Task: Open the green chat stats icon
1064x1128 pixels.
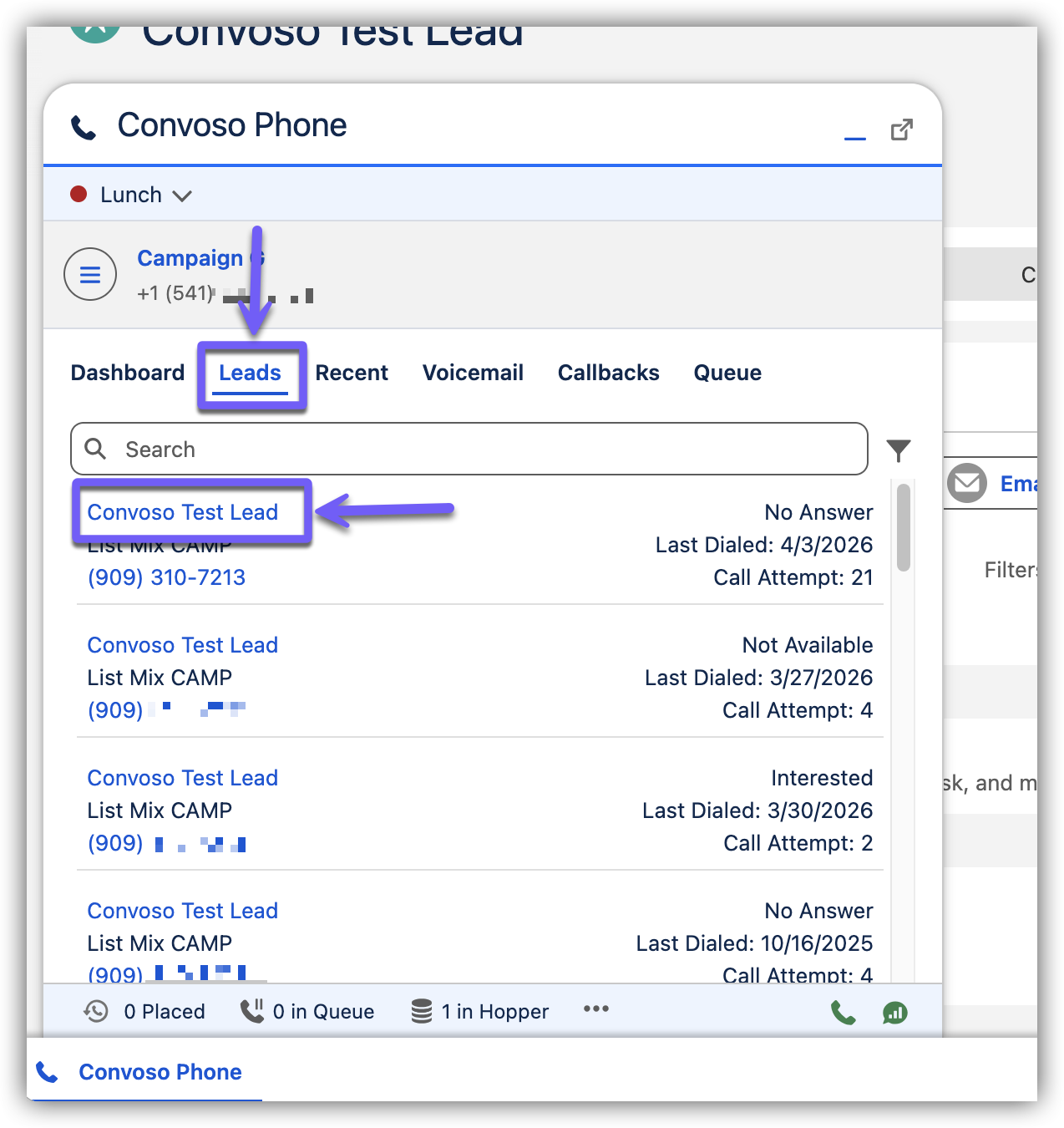Action: [894, 1013]
